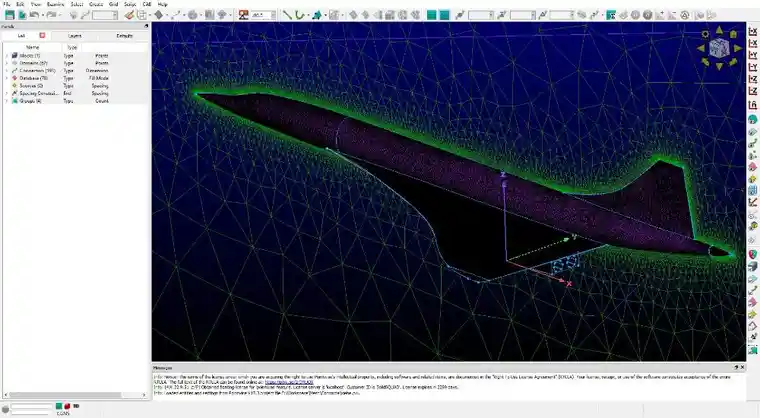Open the Create menu
This screenshot has height=418, width=760.
96,4
